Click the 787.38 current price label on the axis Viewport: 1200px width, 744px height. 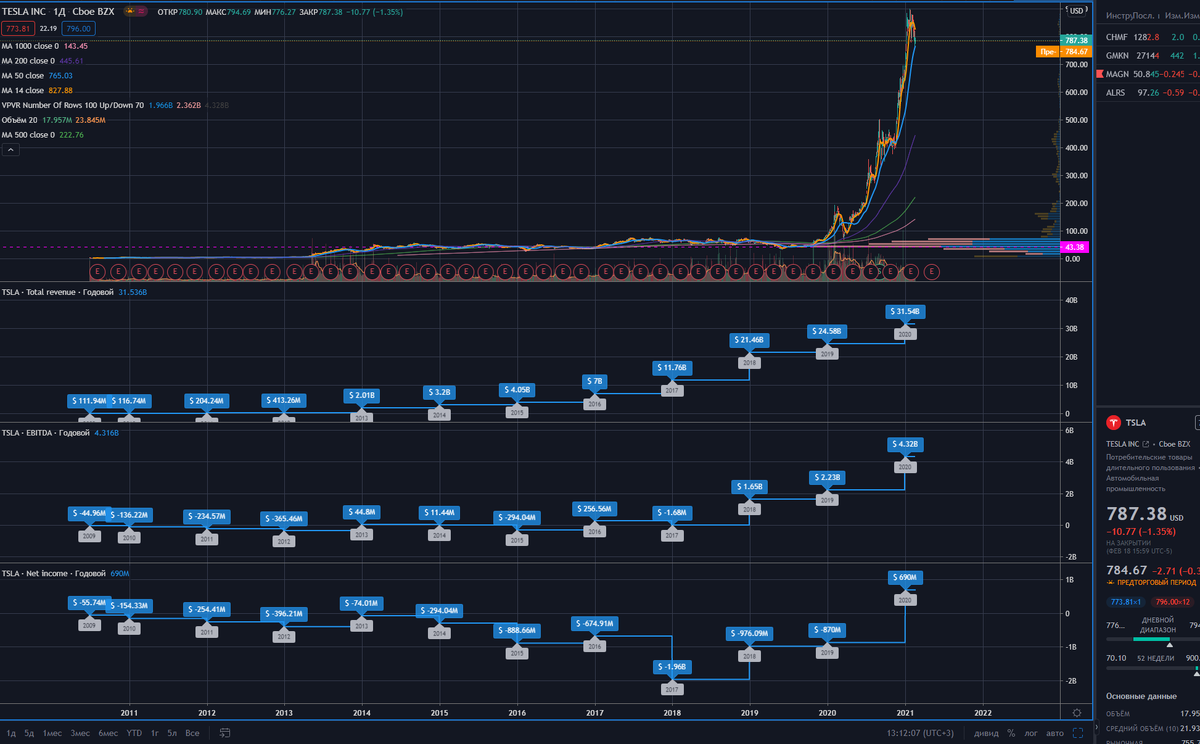1075,40
